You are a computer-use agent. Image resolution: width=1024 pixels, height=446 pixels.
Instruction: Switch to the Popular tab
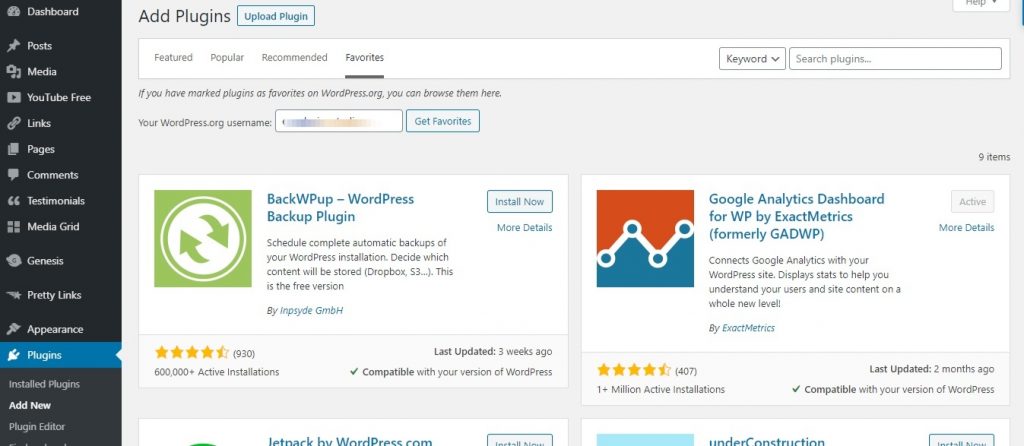click(227, 57)
